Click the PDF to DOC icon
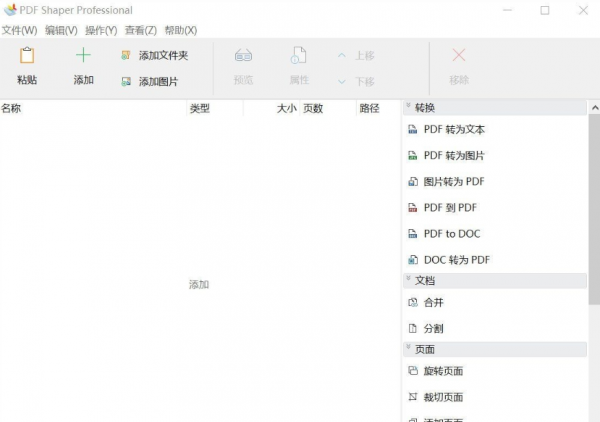 [x=412, y=234]
